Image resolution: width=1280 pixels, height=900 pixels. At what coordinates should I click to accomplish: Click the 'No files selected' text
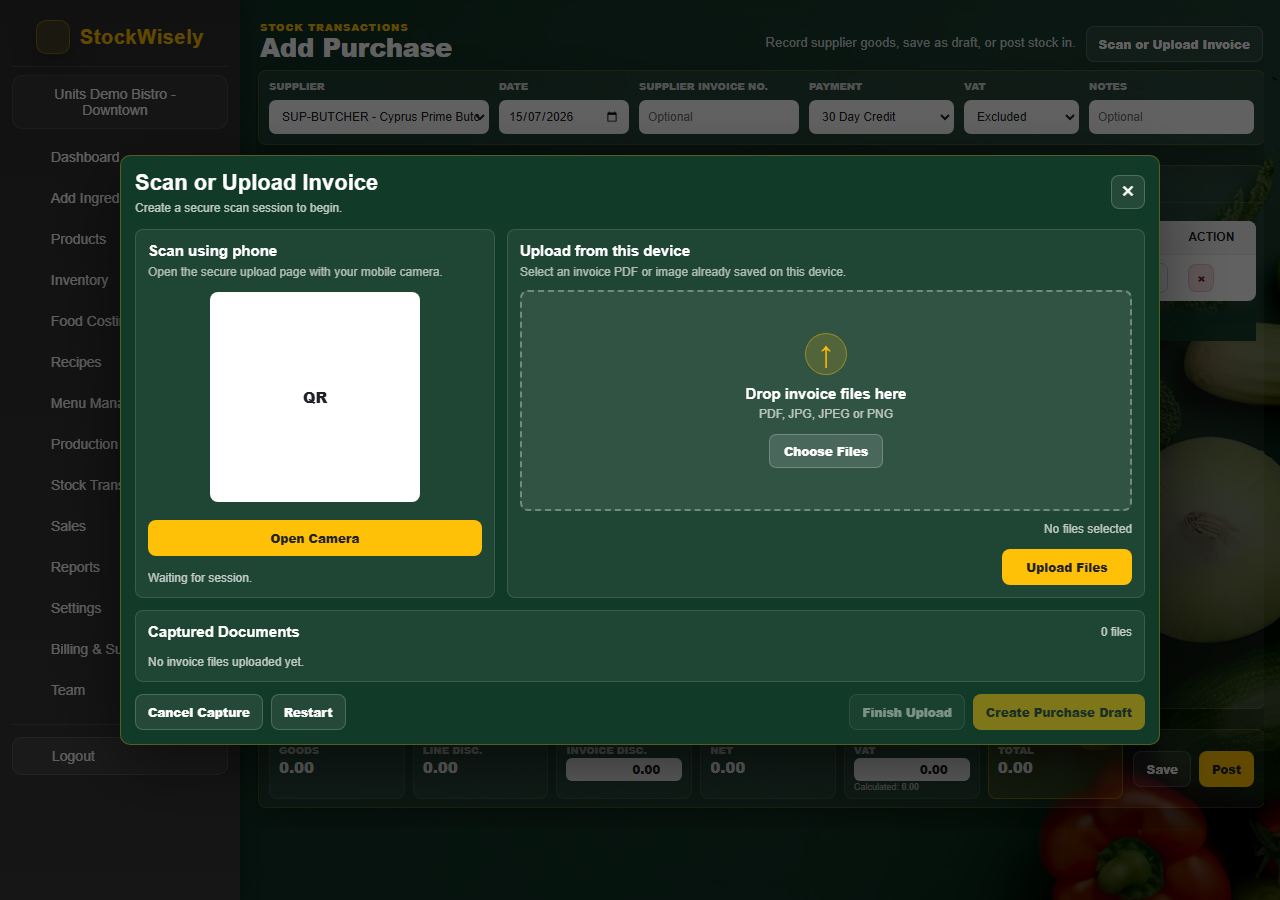tap(1088, 529)
